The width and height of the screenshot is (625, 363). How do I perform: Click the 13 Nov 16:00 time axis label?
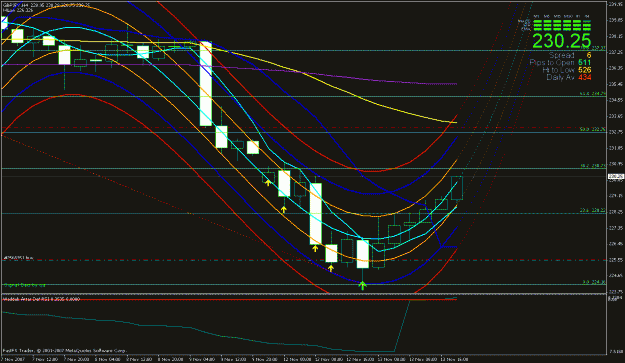click(x=454, y=359)
